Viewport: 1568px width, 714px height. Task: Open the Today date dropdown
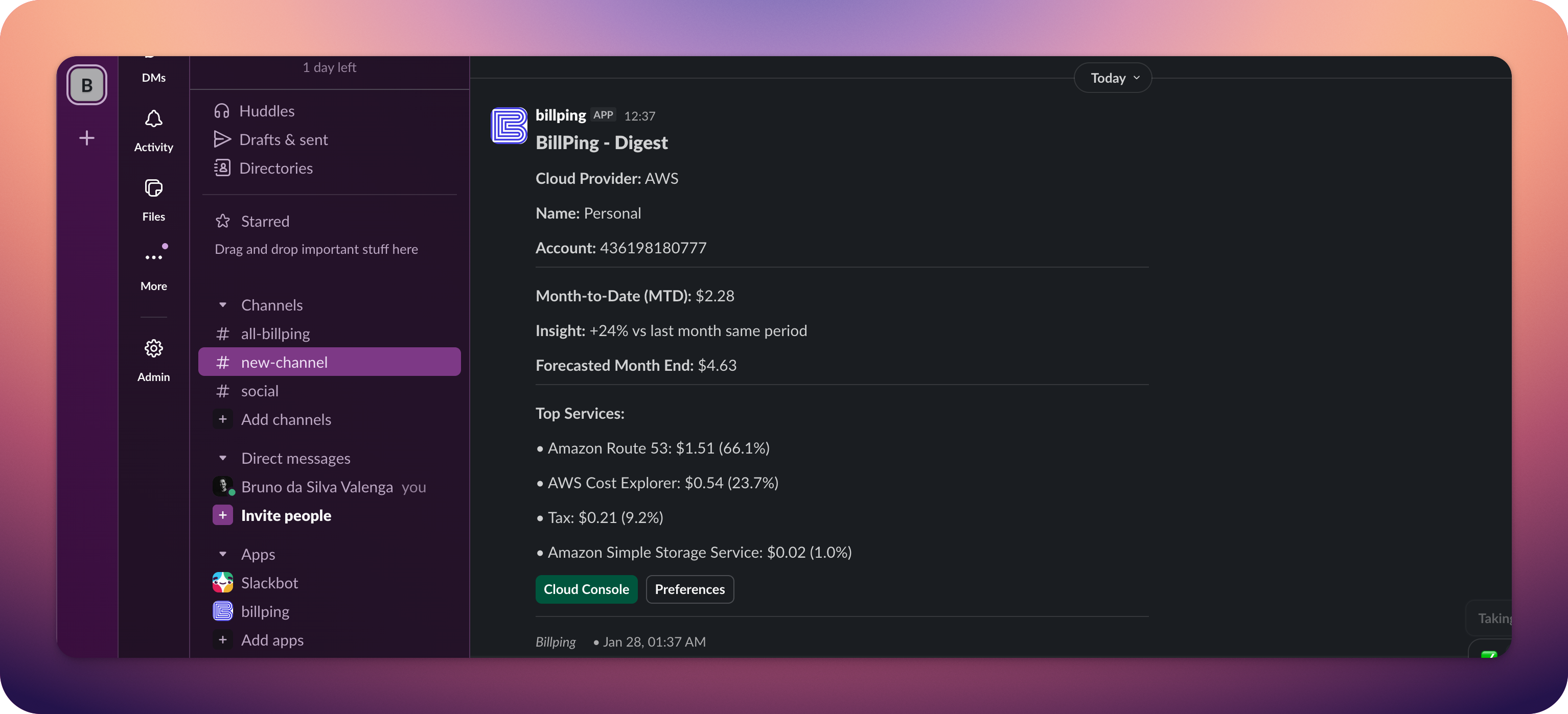point(1113,78)
